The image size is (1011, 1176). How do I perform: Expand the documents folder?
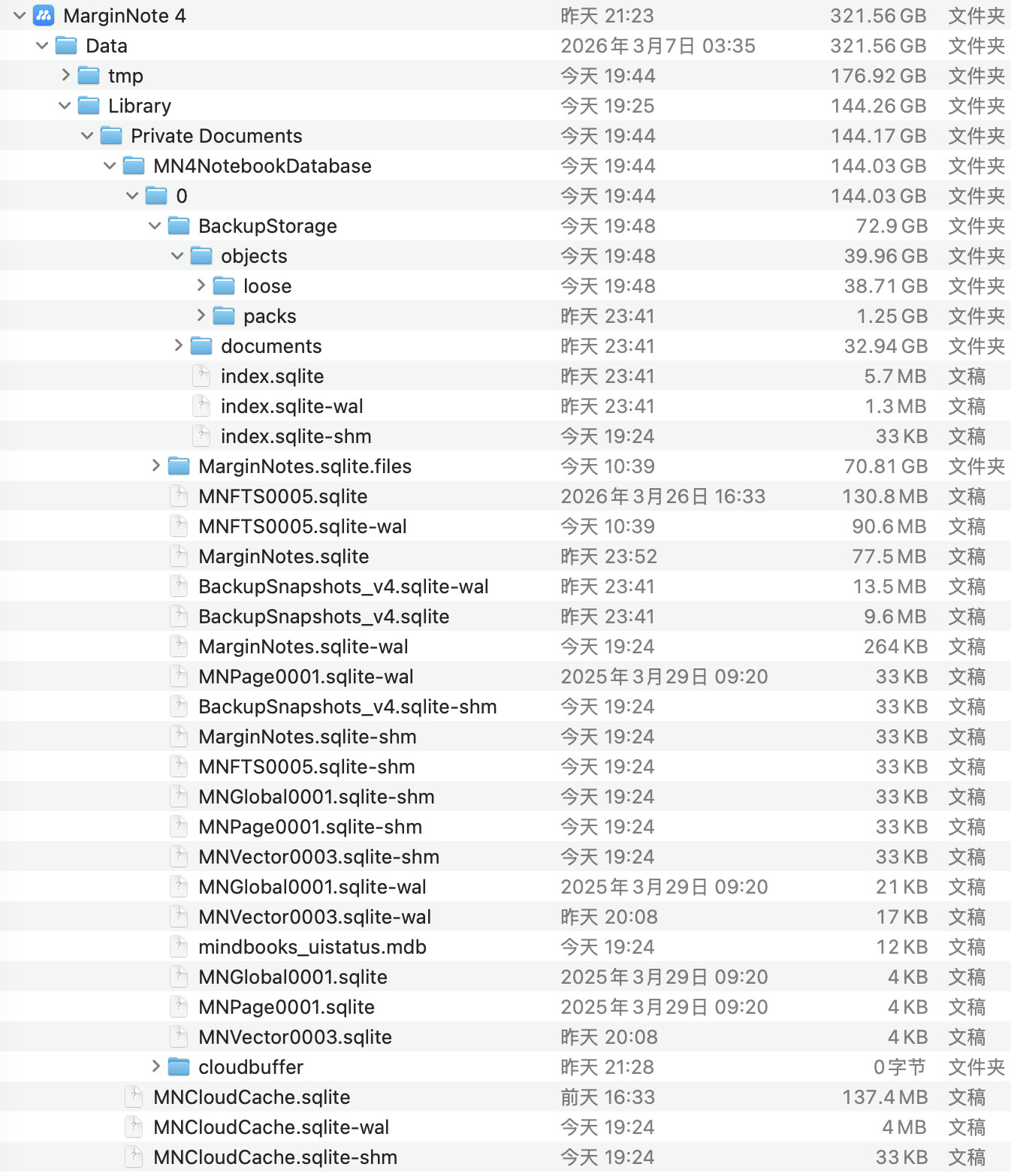click(x=178, y=345)
